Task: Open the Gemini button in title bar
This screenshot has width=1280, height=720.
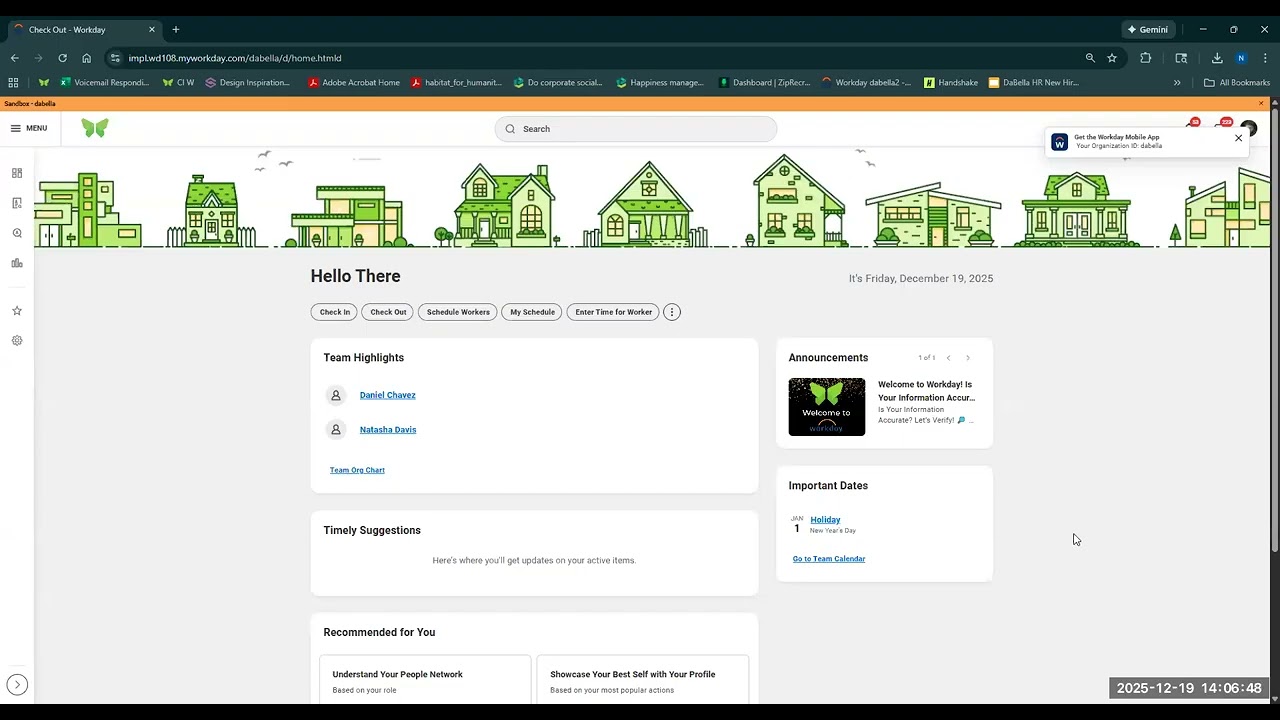Action: (1148, 30)
